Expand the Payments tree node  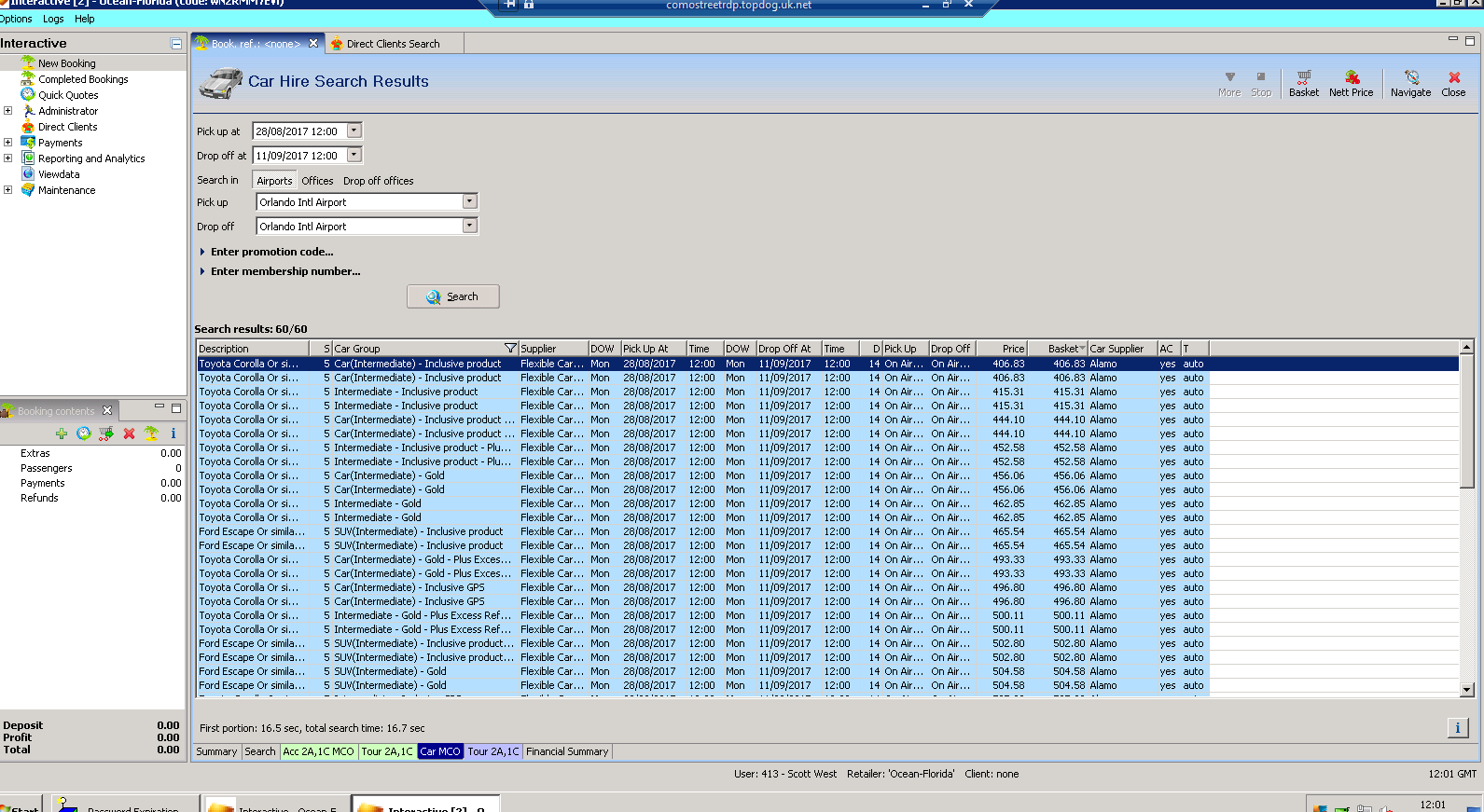tap(7, 142)
